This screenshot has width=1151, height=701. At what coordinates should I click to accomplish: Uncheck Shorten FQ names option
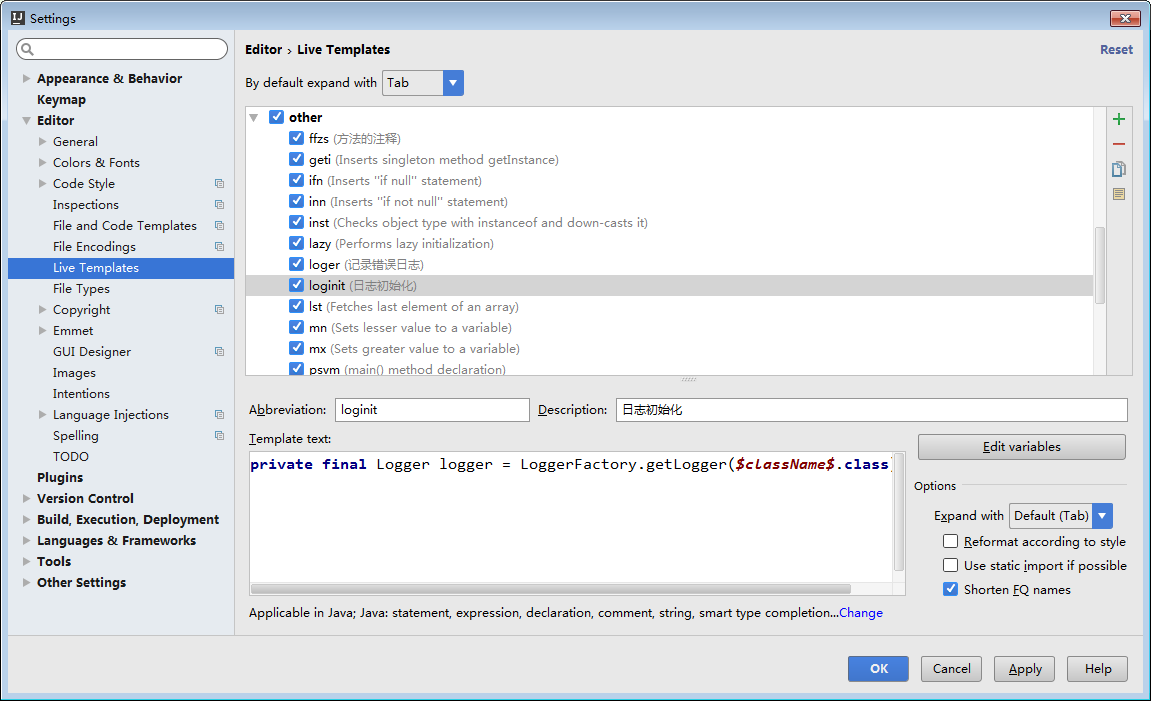pyautogui.click(x=950, y=589)
